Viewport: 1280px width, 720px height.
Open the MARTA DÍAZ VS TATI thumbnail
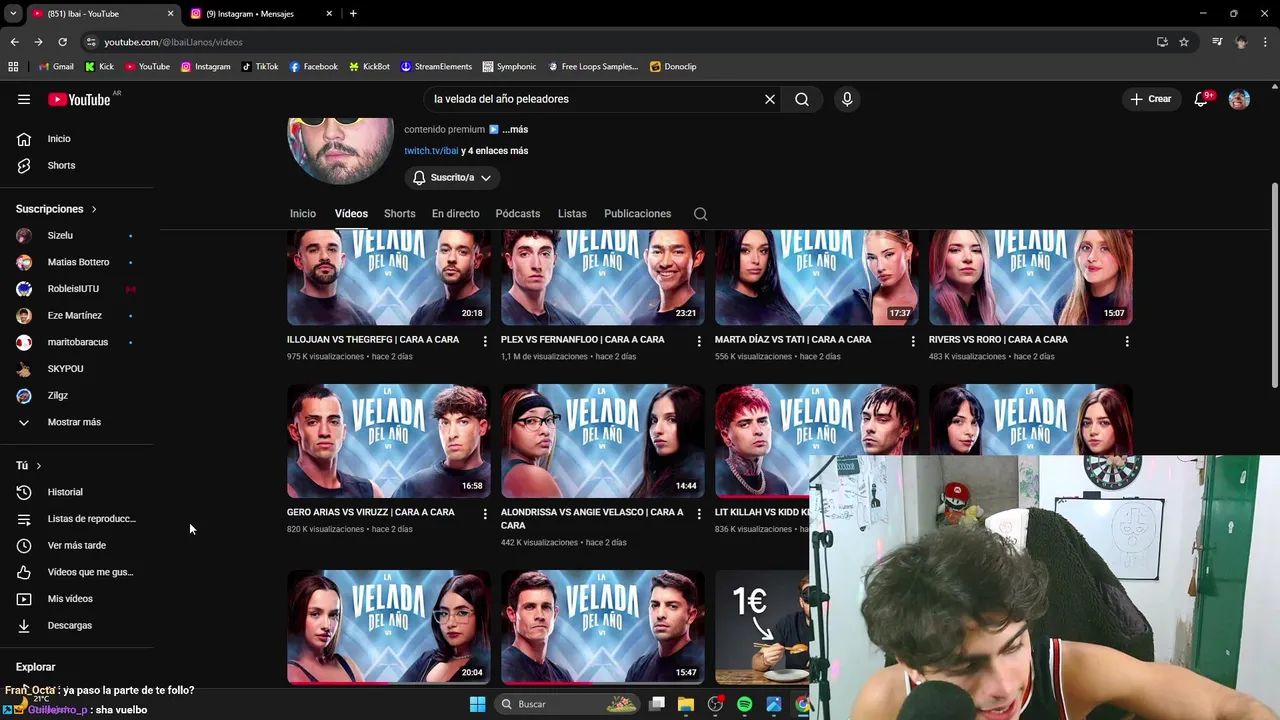pyautogui.click(x=816, y=277)
